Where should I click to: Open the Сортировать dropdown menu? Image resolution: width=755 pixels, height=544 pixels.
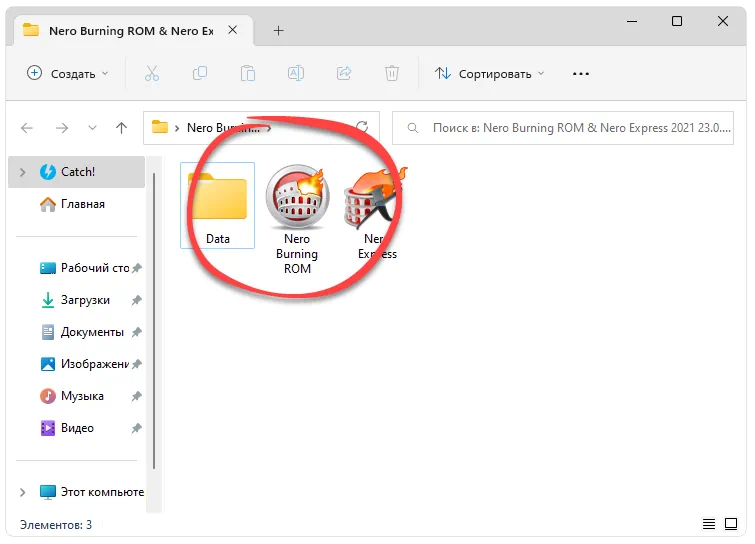(x=490, y=74)
